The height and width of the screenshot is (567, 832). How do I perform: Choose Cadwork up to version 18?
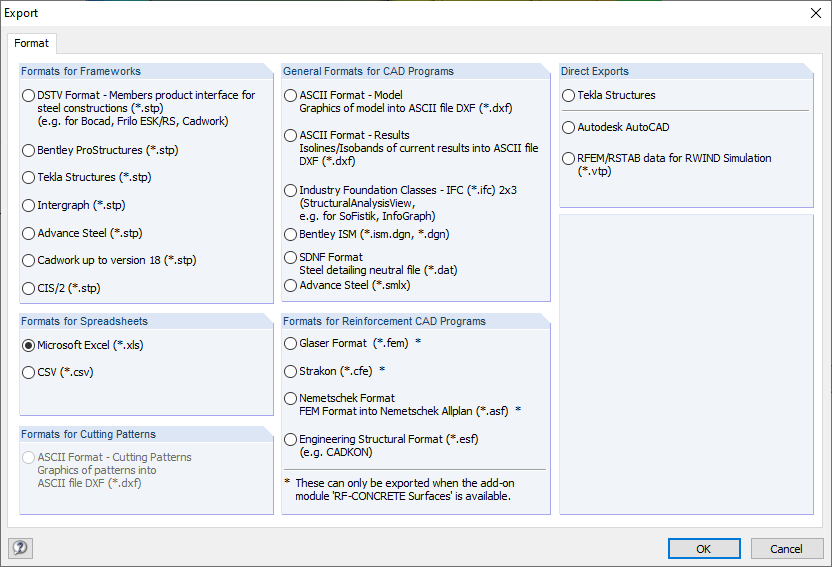coord(29,260)
